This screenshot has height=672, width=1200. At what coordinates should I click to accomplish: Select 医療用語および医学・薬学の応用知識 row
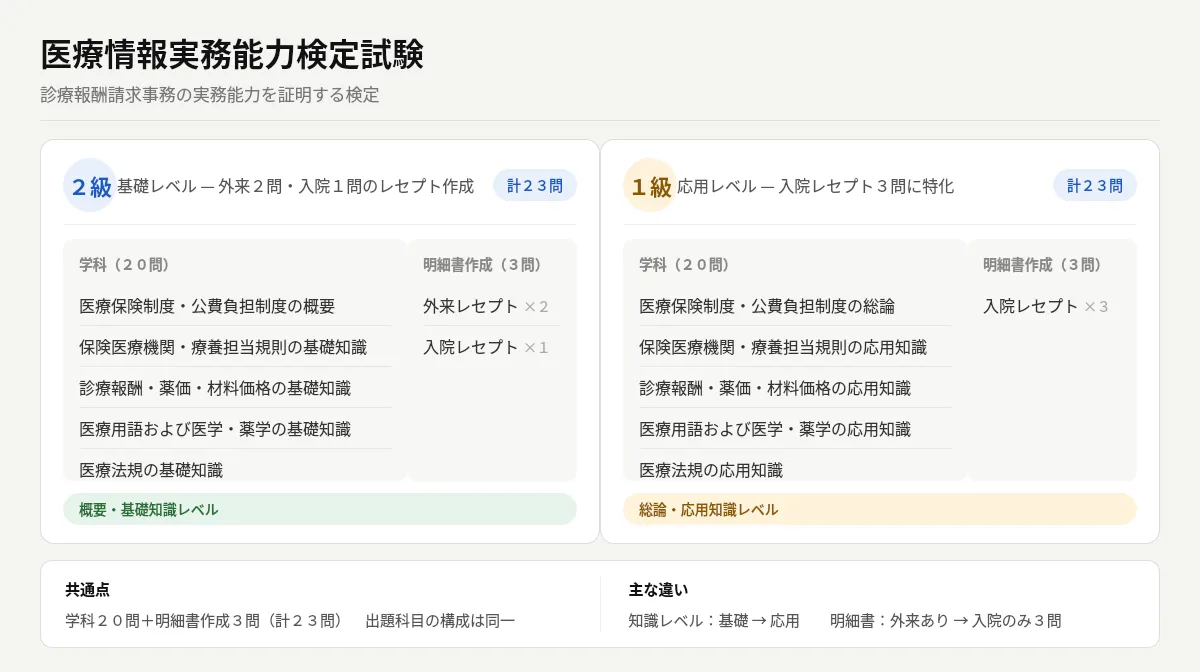(795, 429)
